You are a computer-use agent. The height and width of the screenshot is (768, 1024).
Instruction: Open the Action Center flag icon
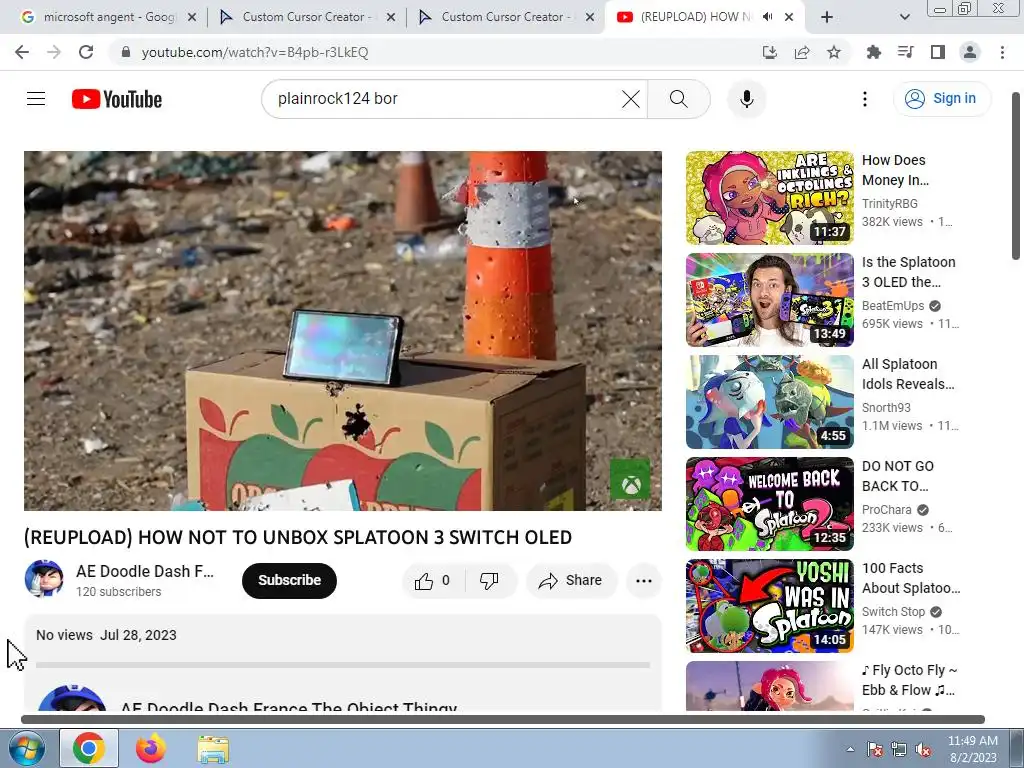coord(875,749)
